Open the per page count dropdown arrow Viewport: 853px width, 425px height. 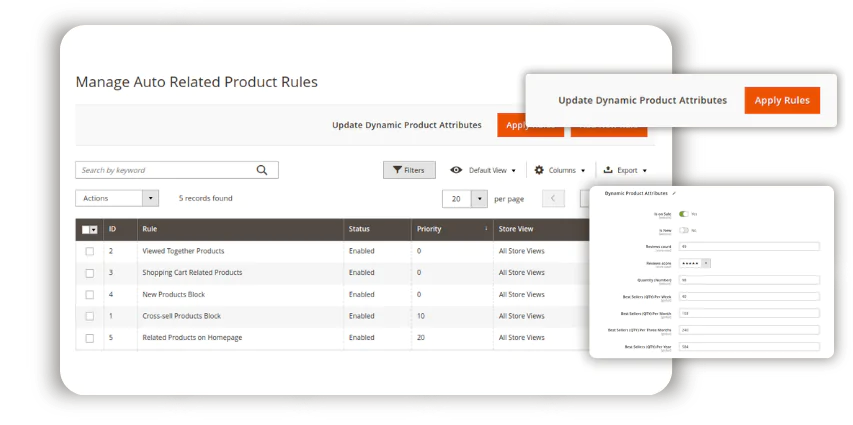(x=479, y=199)
